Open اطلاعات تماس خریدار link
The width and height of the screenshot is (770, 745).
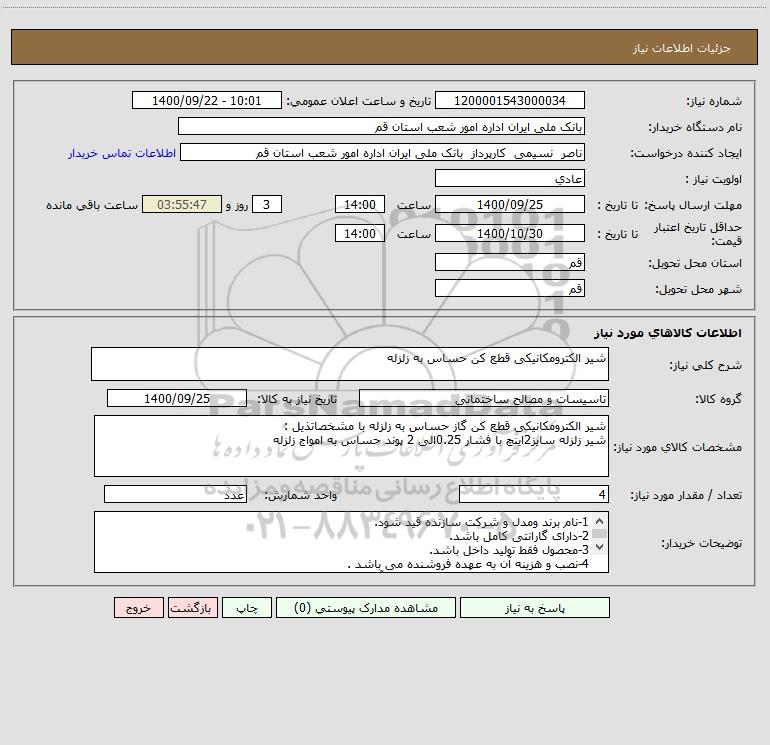click(x=122, y=153)
